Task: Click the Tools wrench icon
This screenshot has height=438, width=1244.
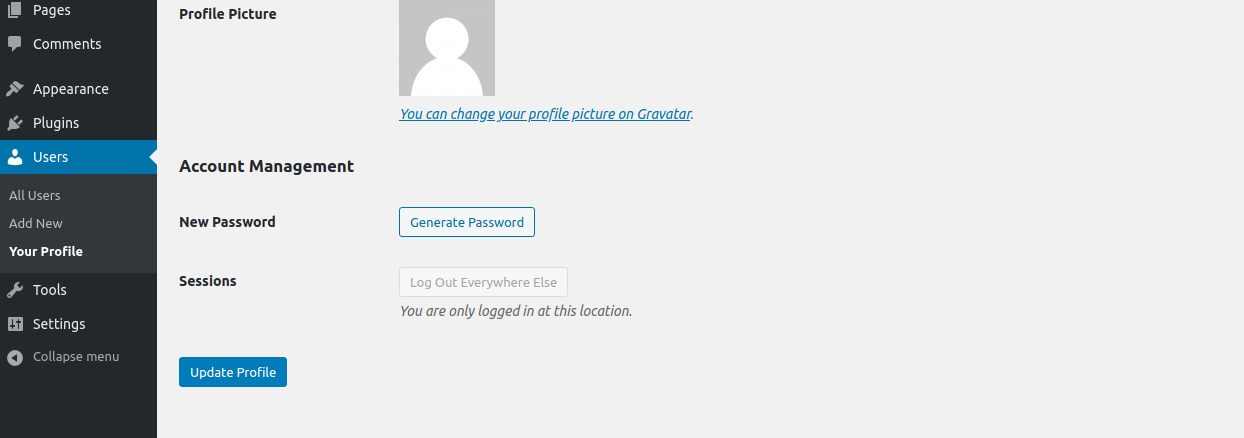Action: (x=15, y=290)
